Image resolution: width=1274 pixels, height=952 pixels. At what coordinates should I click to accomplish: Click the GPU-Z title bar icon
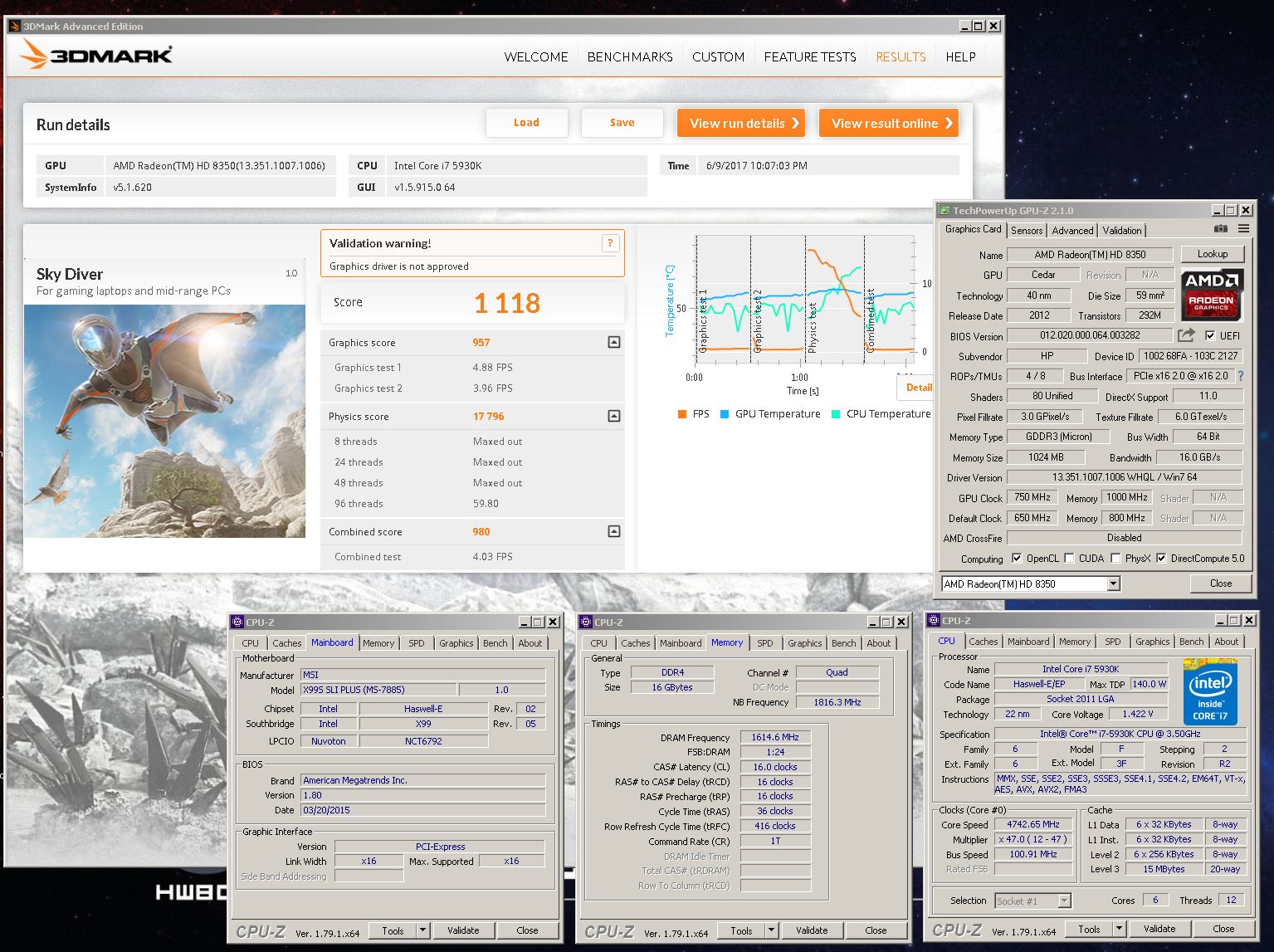(944, 211)
